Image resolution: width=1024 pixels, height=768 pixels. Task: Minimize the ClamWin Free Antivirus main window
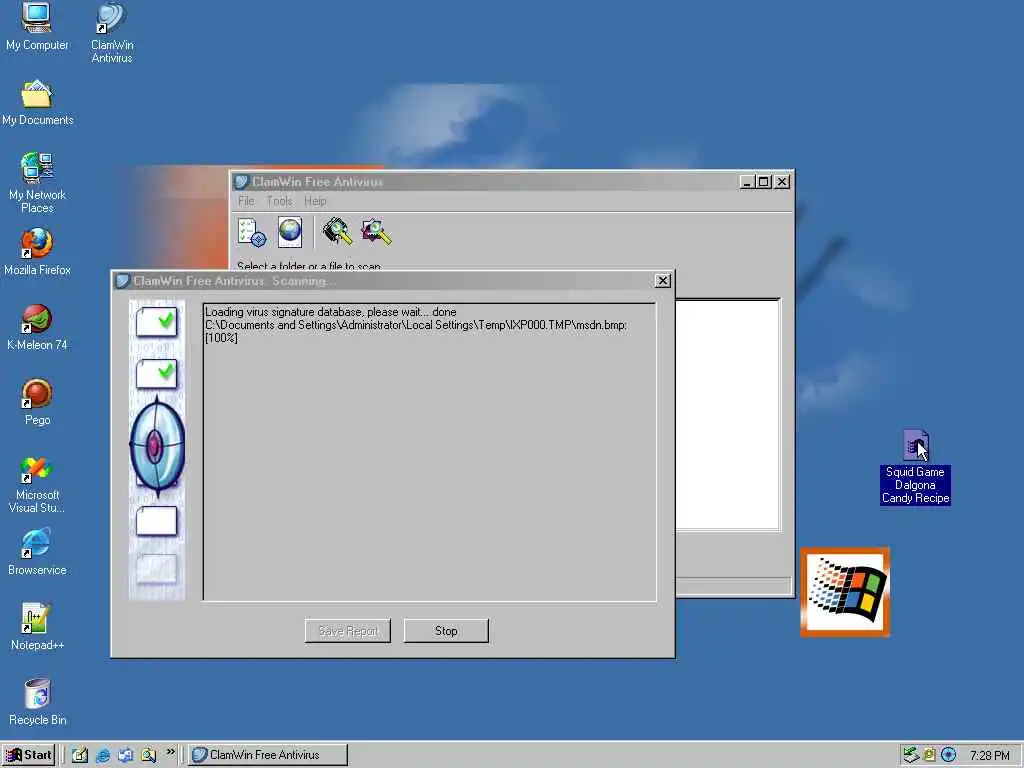pyautogui.click(x=747, y=182)
